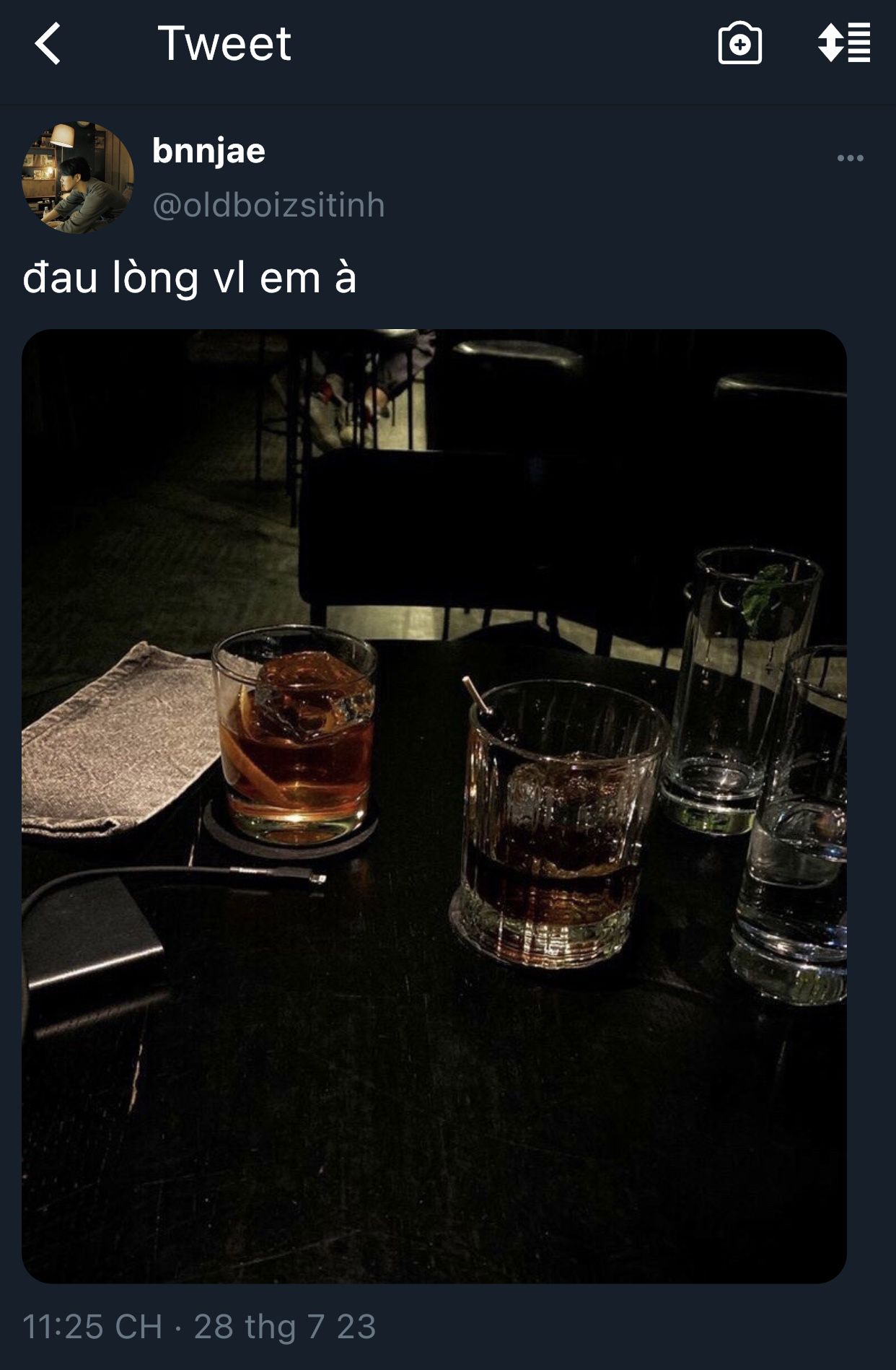This screenshot has width=896, height=1370.
Task: Click the 11:25 CH timestamp
Action: (x=92, y=1327)
